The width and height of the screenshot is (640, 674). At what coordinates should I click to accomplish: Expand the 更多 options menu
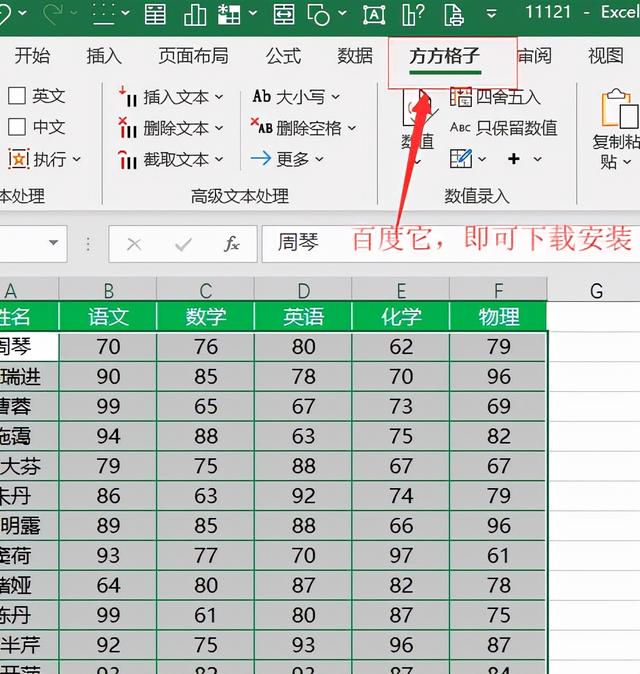click(x=287, y=159)
